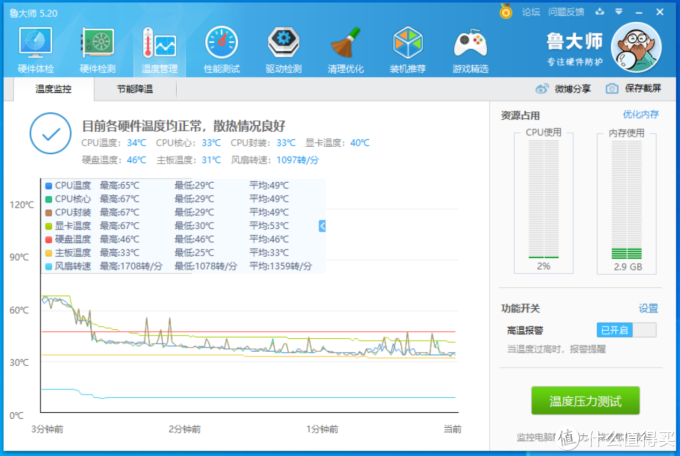Toggle the cyan 风扇转速 legend swatch
Viewport: 680px width, 456px height.
click(49, 266)
